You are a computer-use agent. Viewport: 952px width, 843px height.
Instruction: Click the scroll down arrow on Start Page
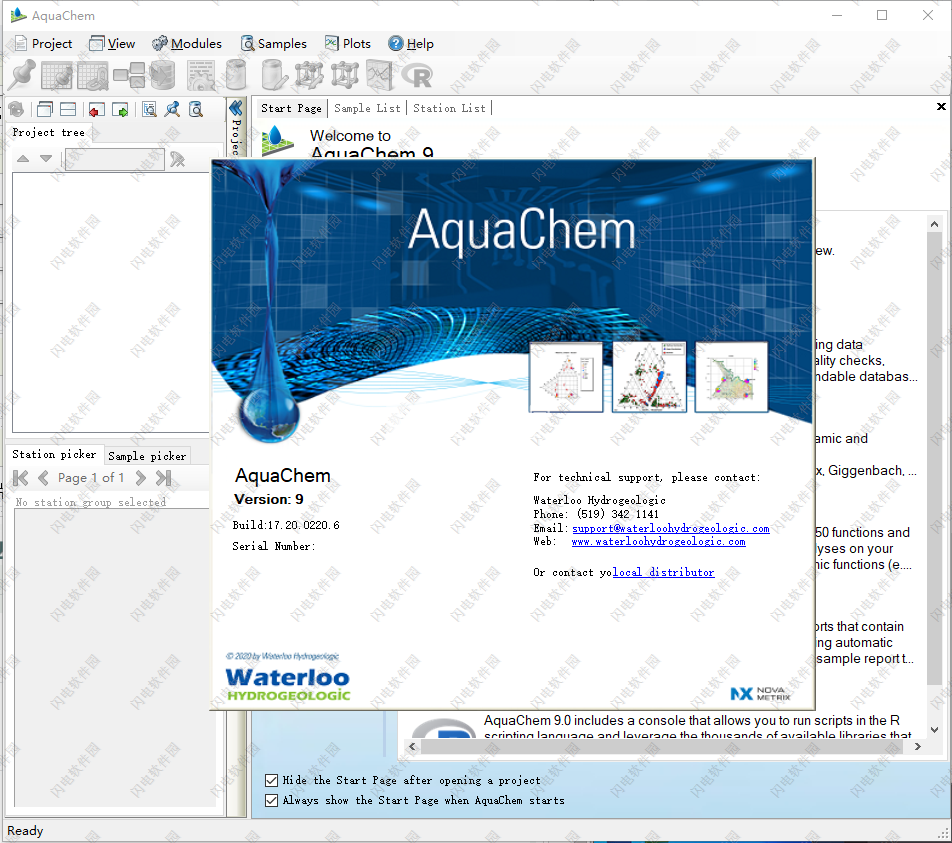[x=934, y=729]
